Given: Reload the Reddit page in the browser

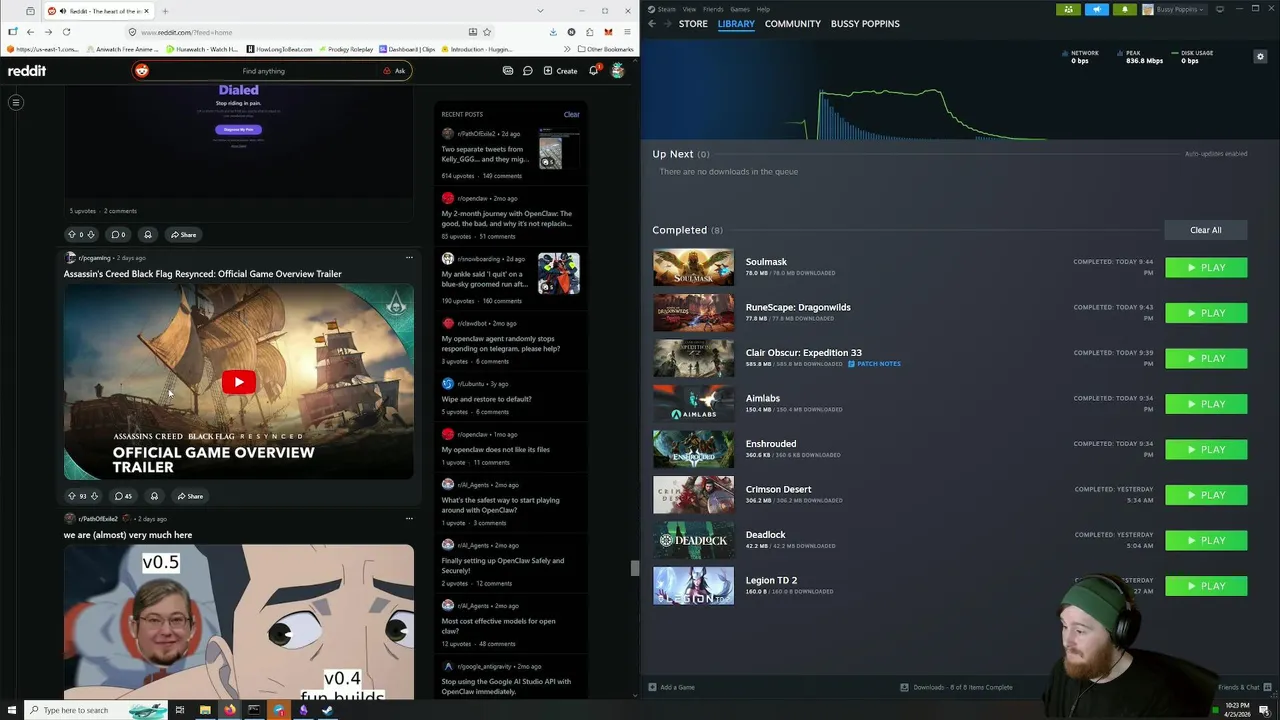Looking at the screenshot, I should [x=66, y=32].
